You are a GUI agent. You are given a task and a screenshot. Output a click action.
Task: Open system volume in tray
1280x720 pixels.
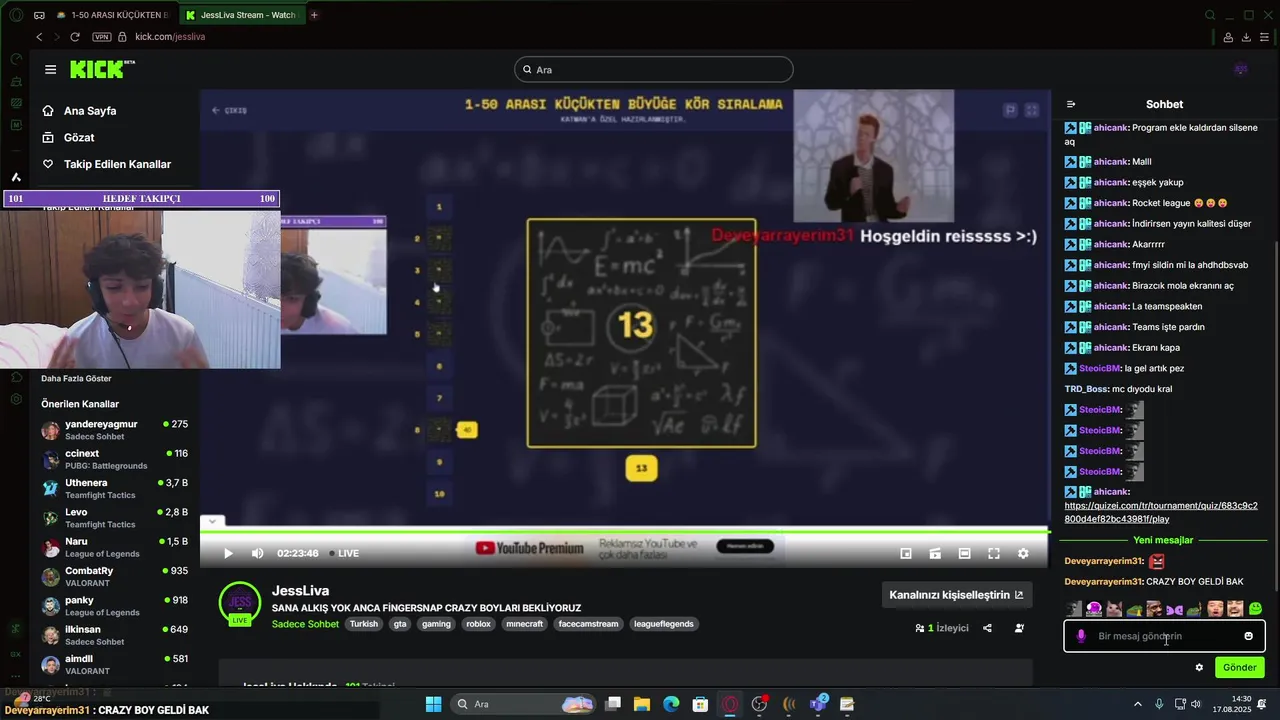click(1195, 704)
